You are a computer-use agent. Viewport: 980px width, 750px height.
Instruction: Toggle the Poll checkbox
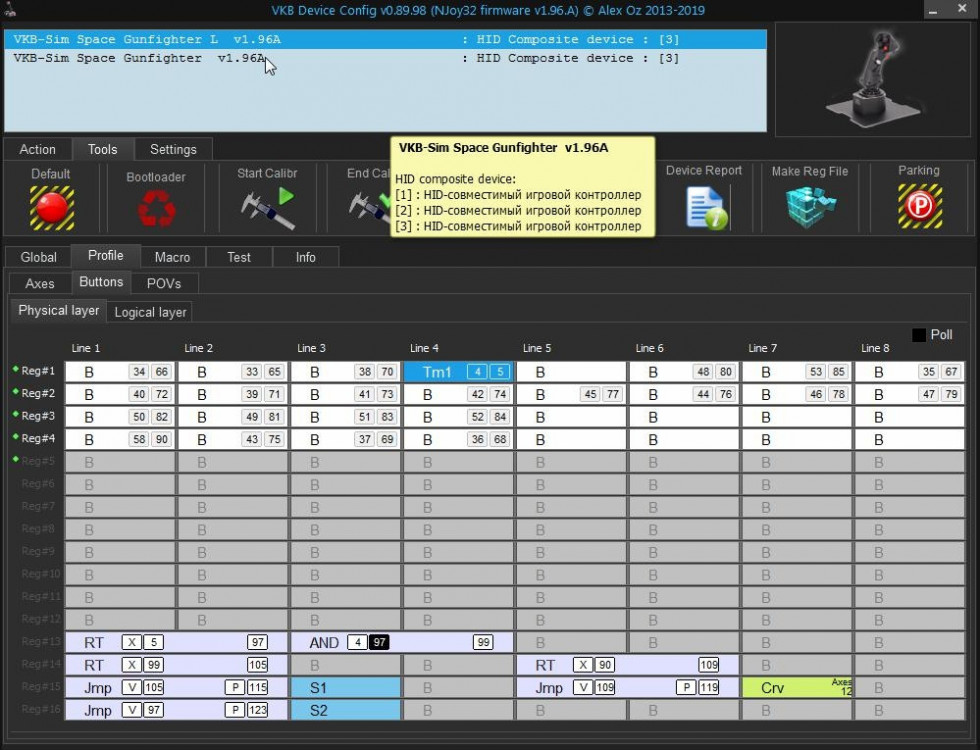pyautogui.click(x=918, y=335)
